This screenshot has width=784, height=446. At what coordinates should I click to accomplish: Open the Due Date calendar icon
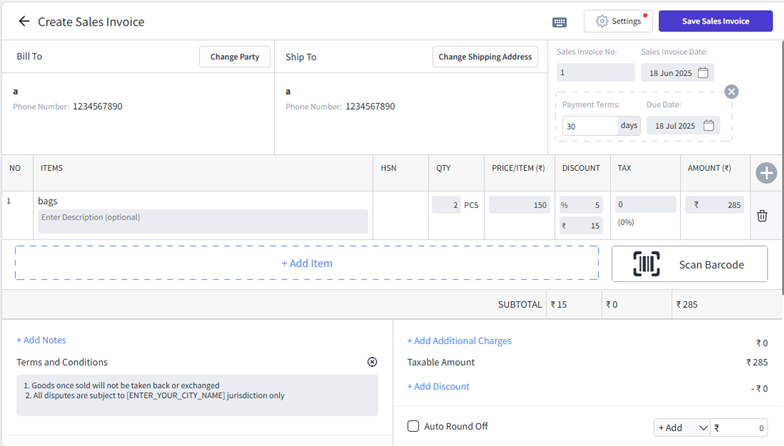tap(709, 125)
